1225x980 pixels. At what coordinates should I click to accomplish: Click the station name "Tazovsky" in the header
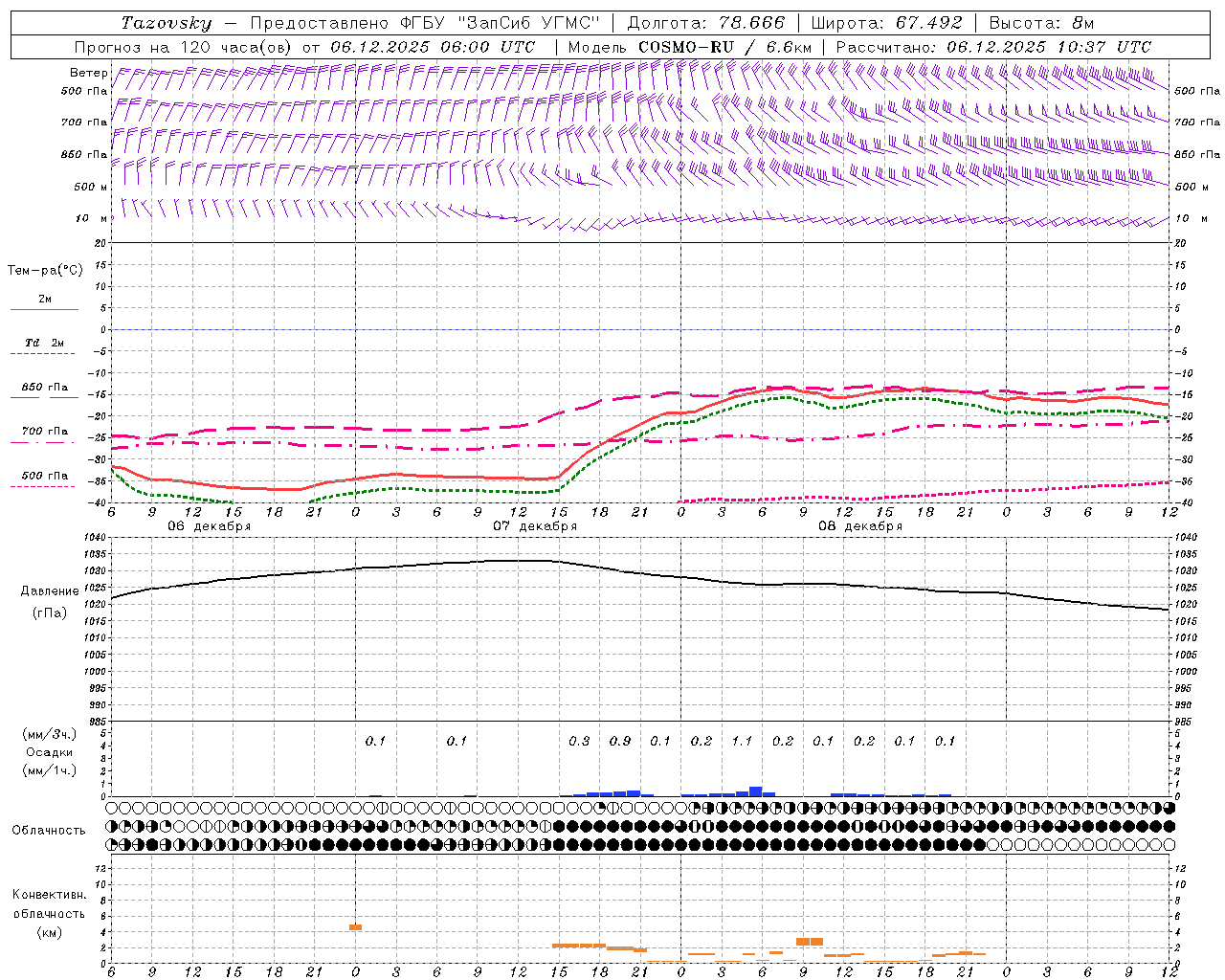pos(167,23)
